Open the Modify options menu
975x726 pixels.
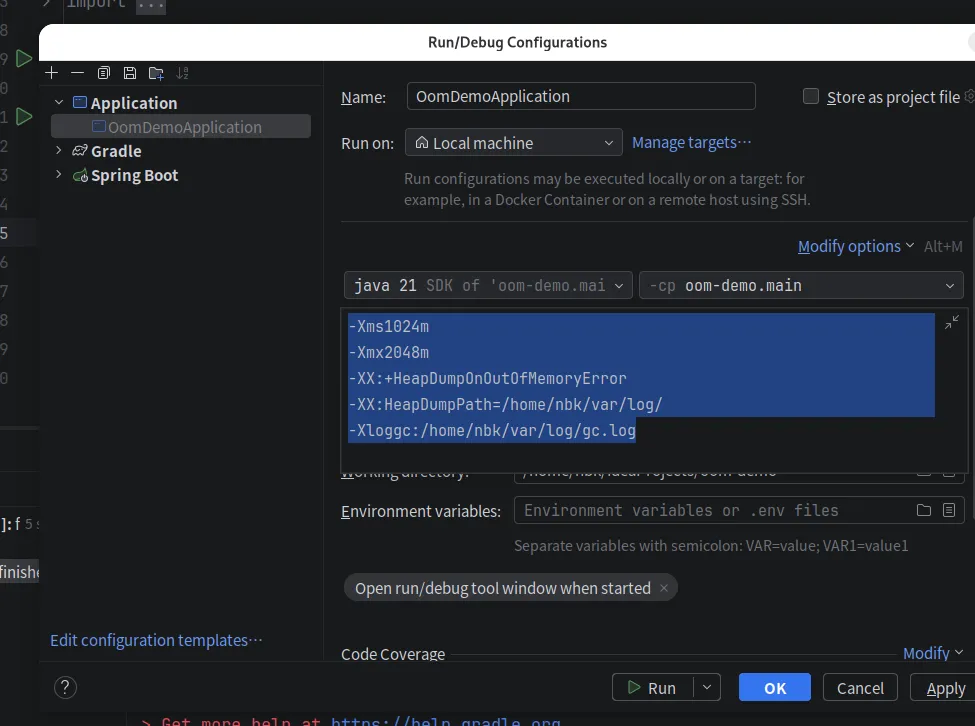point(855,246)
